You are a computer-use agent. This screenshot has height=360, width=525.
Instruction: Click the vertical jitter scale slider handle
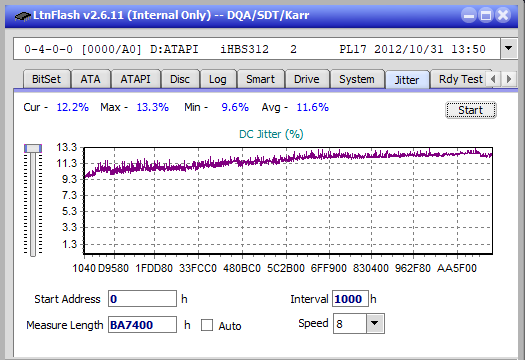[33, 148]
